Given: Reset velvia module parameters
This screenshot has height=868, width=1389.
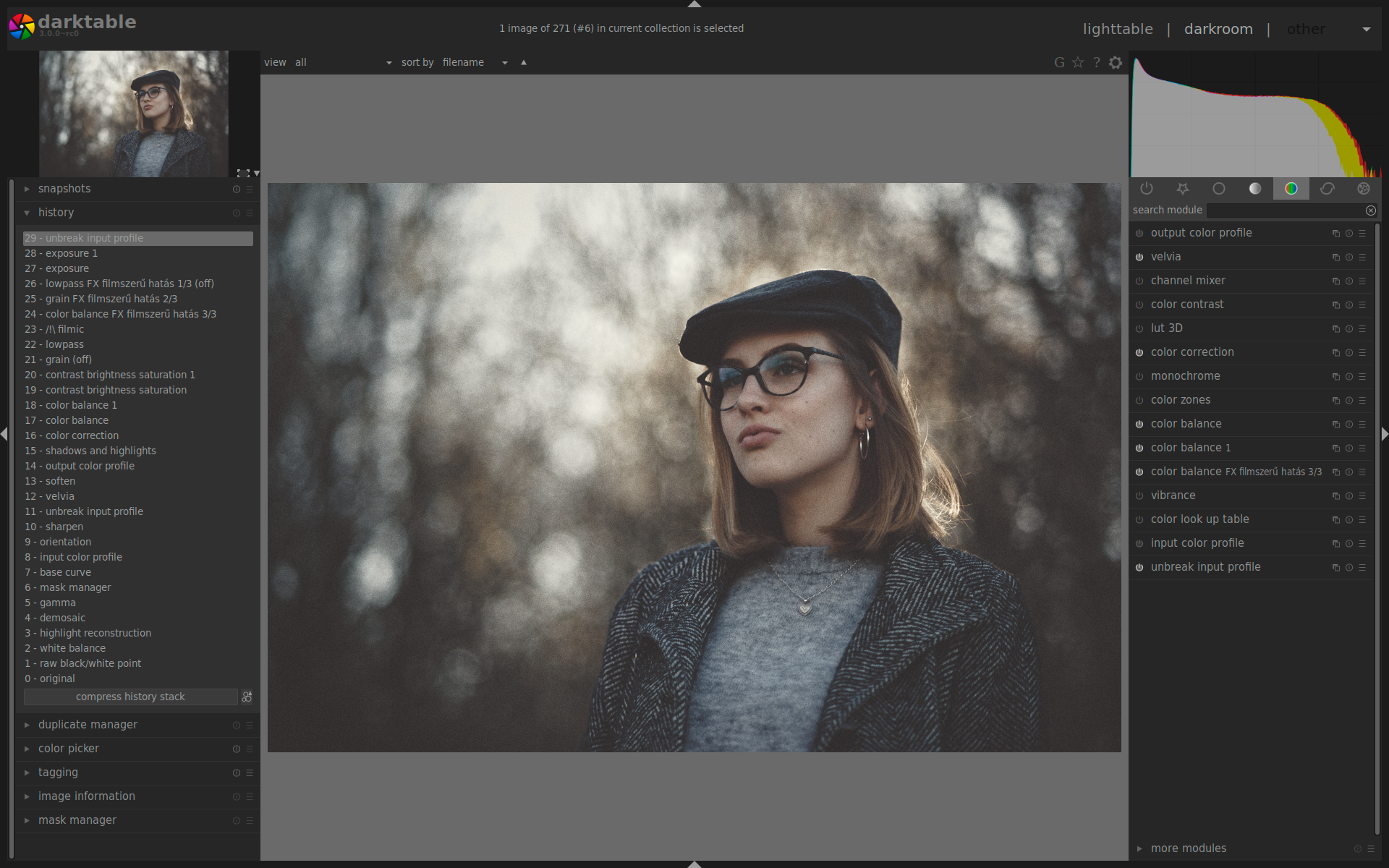Looking at the screenshot, I should point(1349,258).
